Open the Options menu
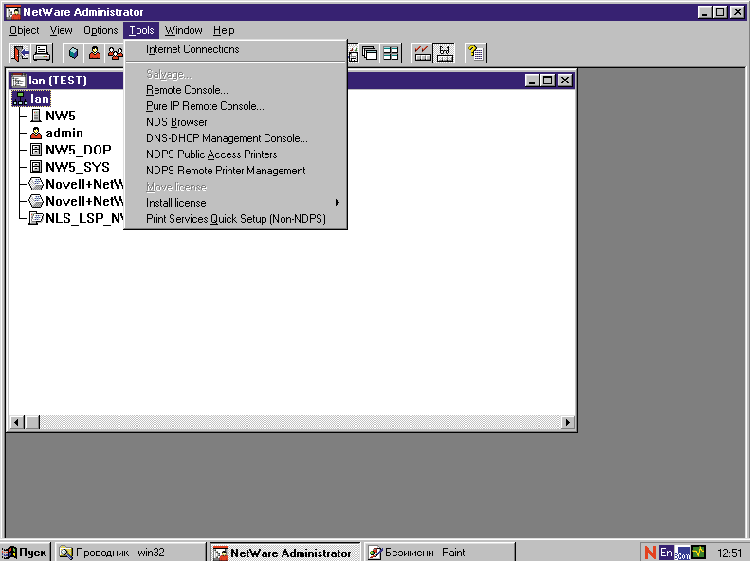This screenshot has height=562, width=750. 100,31
